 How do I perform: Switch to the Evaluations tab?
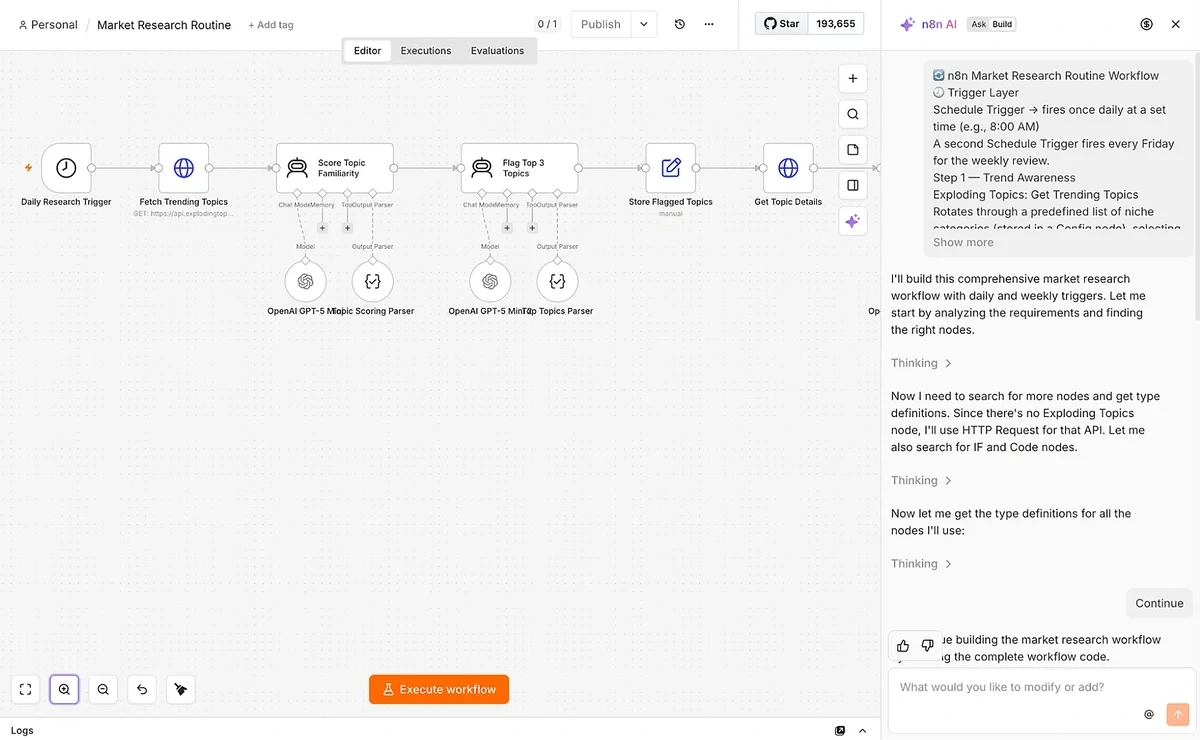point(497,51)
